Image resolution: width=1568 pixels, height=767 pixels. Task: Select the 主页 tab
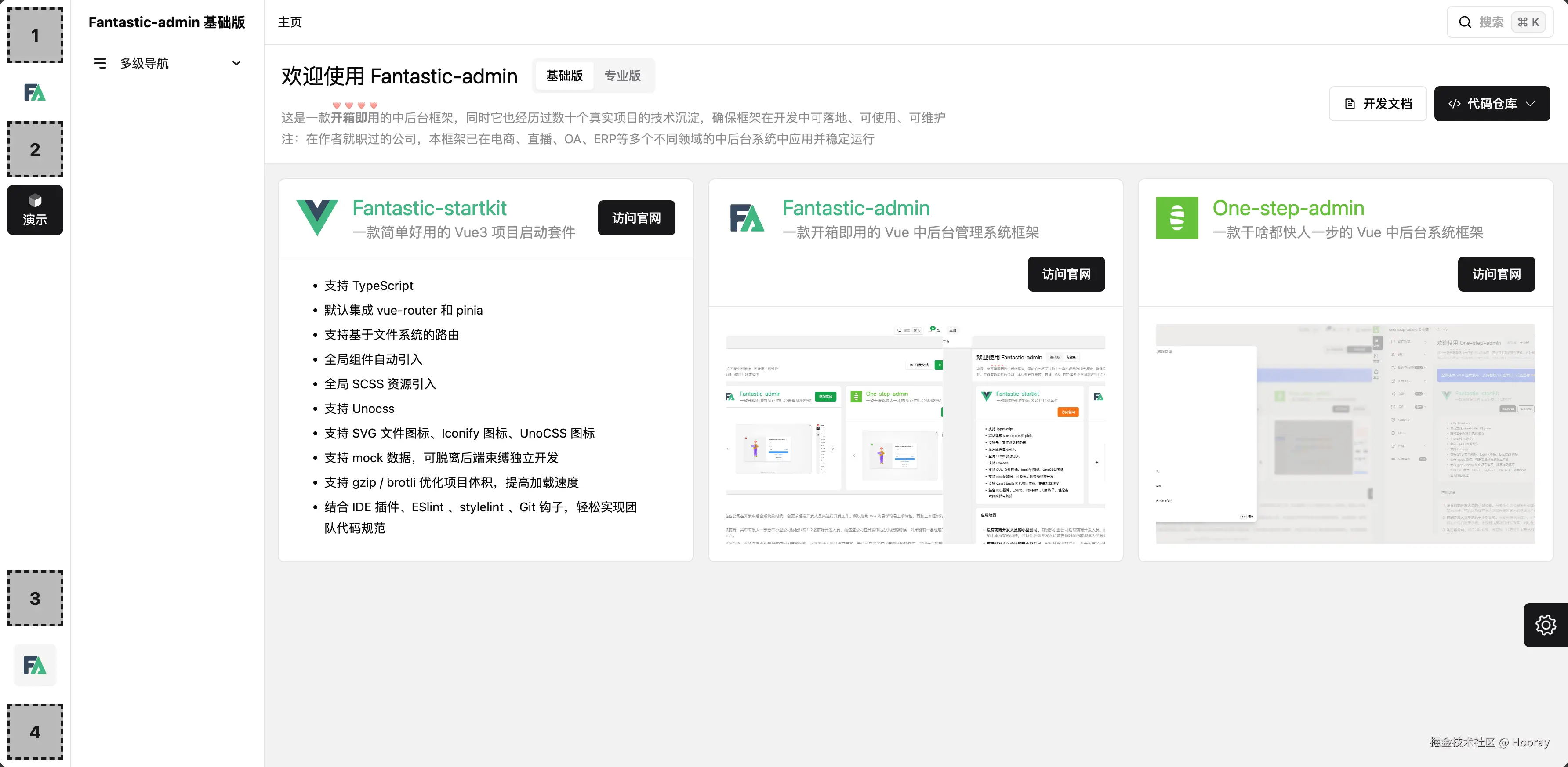click(290, 22)
